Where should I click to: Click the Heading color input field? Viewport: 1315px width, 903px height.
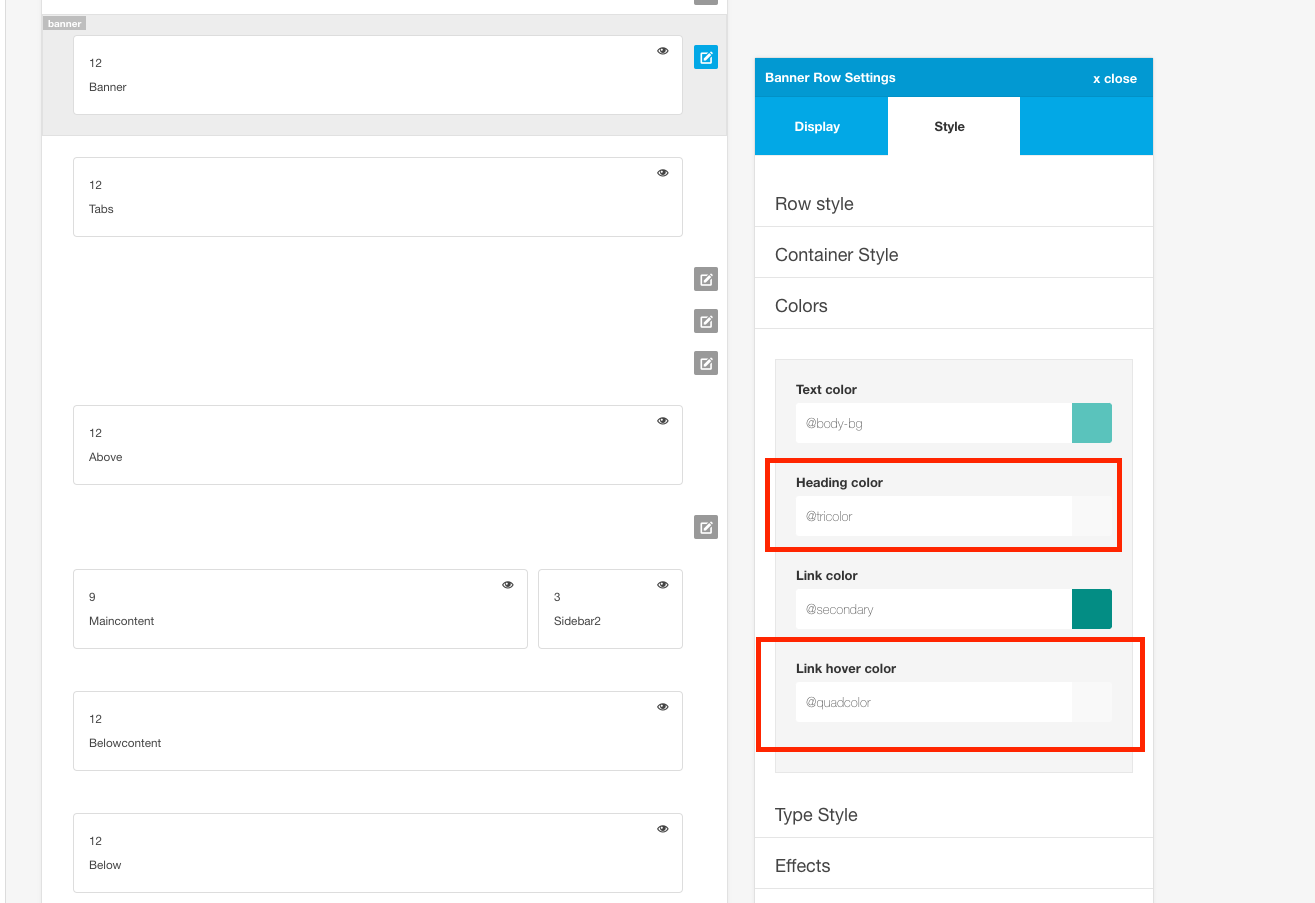tap(933, 516)
